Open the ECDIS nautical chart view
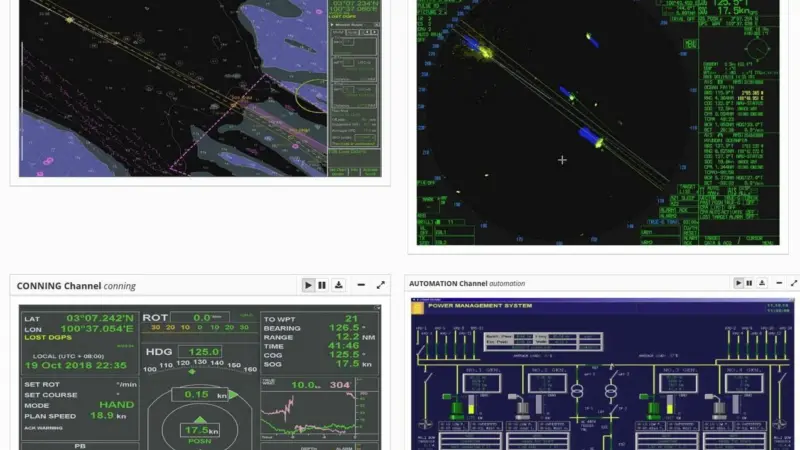 tap(200, 88)
